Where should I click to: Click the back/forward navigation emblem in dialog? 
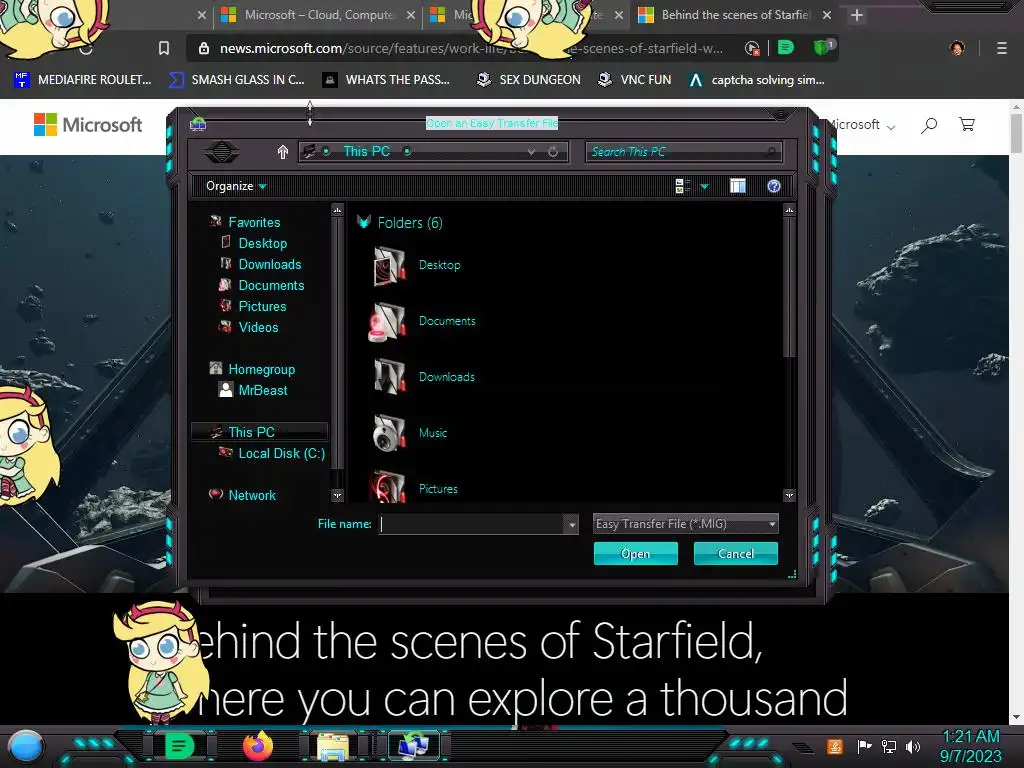point(222,152)
